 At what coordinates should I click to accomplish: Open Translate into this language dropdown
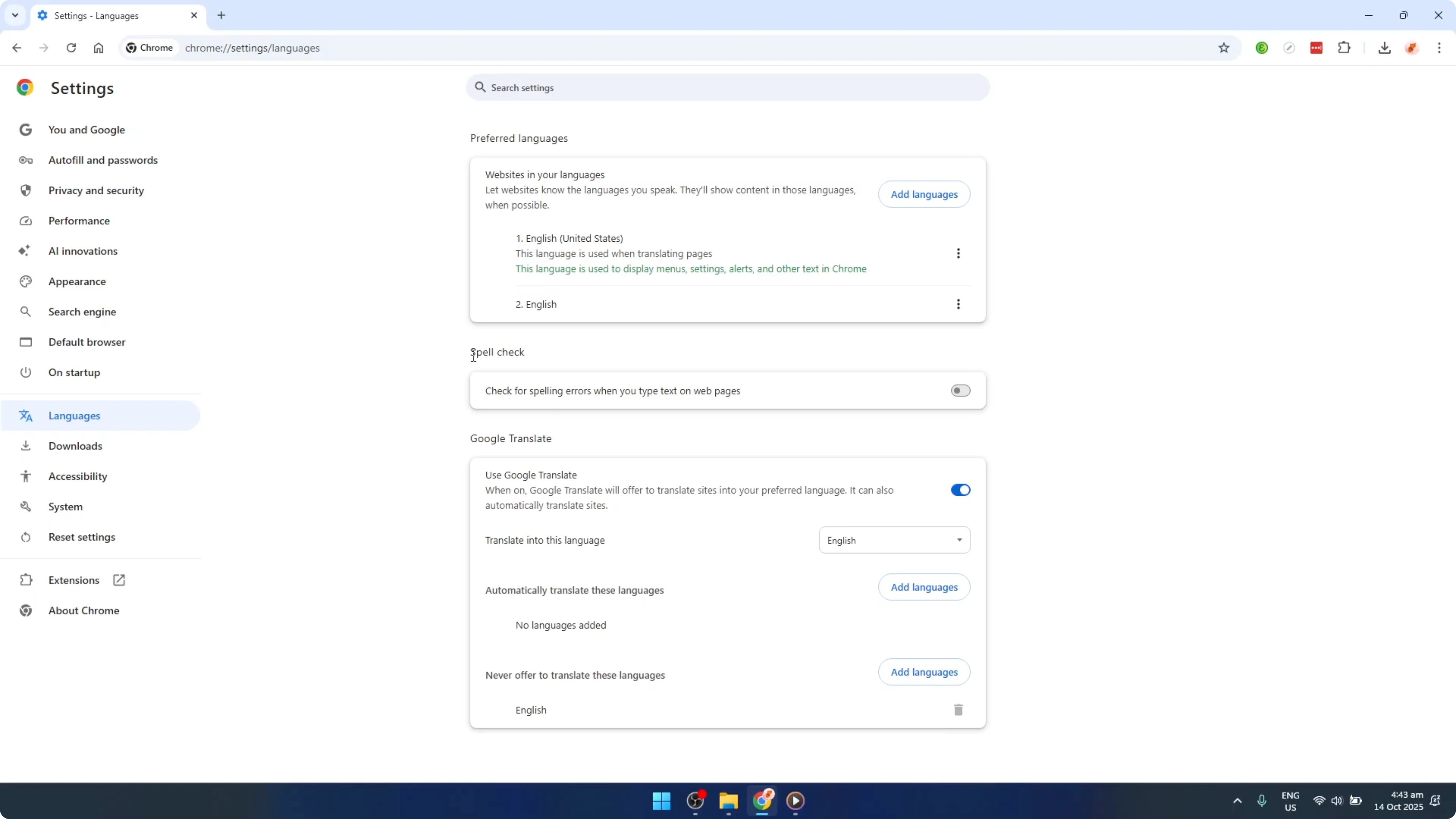[894, 540]
